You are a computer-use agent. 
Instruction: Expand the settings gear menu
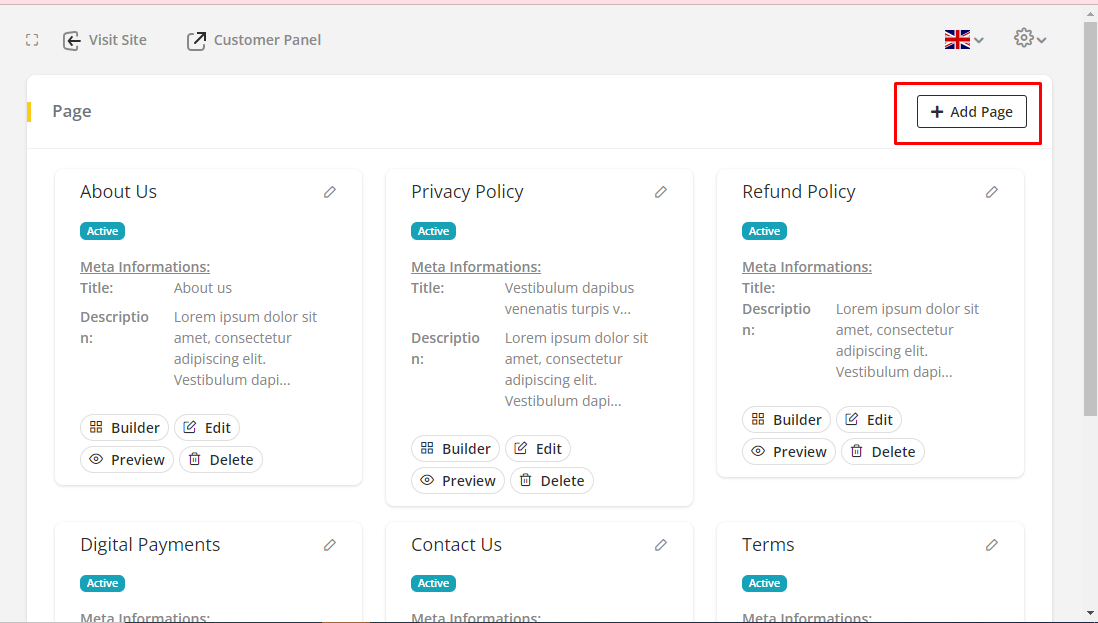pos(1030,39)
